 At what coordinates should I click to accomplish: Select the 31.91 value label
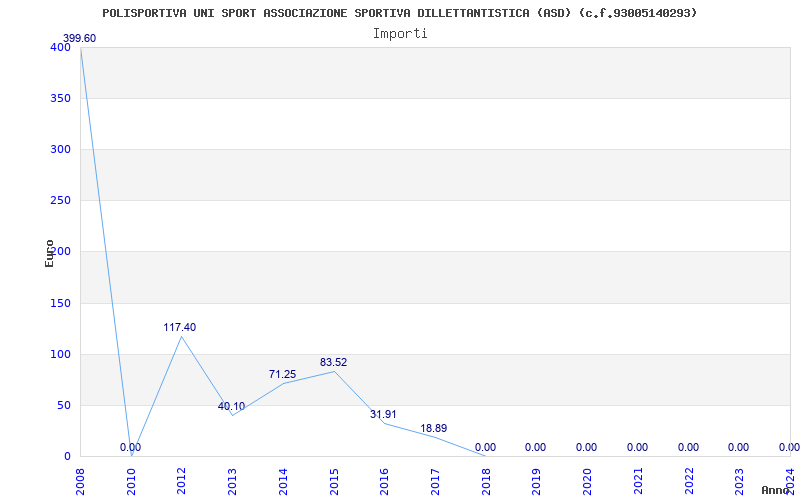click(x=383, y=414)
